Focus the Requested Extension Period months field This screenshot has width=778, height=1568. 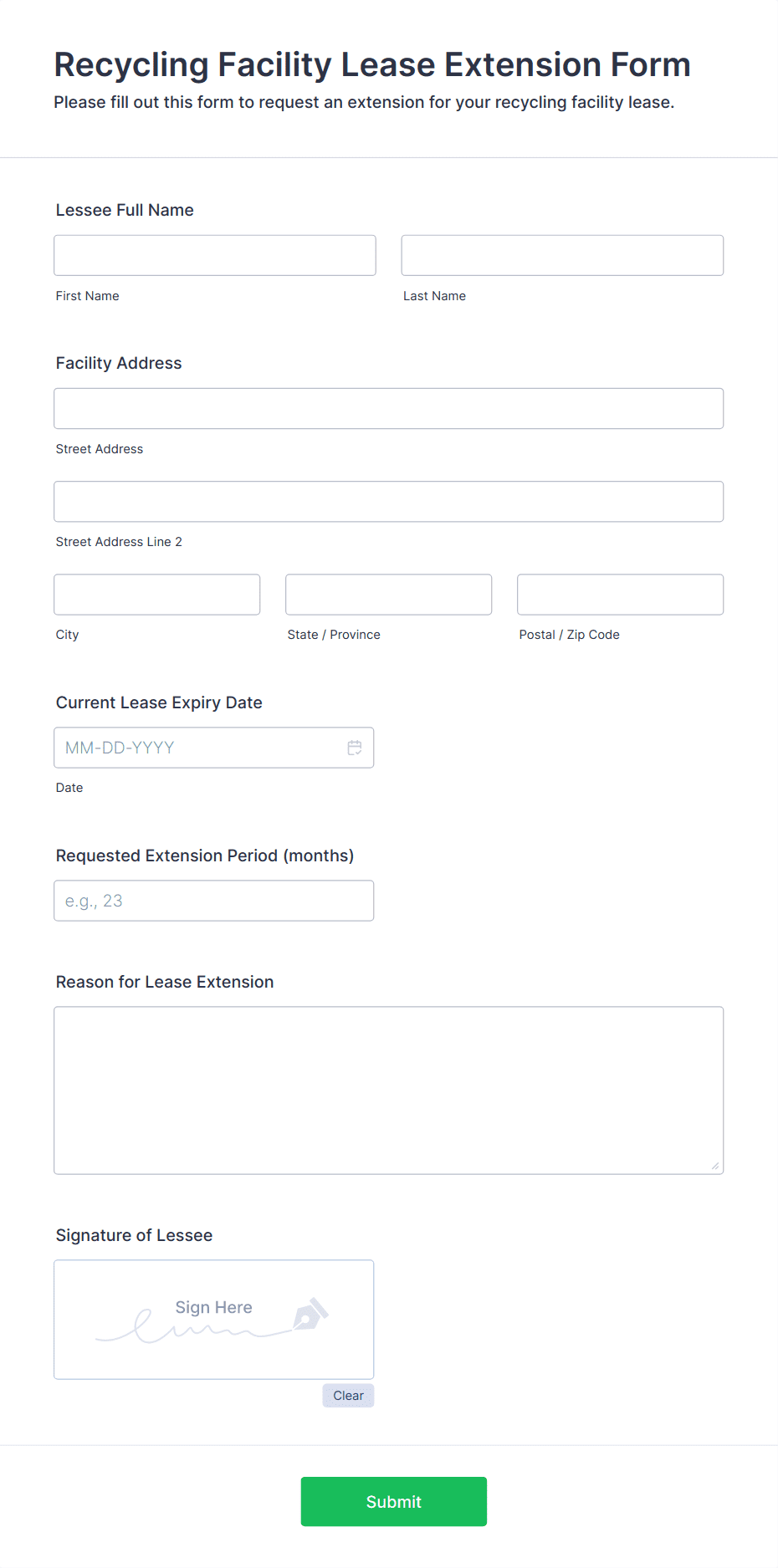pyautogui.click(x=214, y=901)
